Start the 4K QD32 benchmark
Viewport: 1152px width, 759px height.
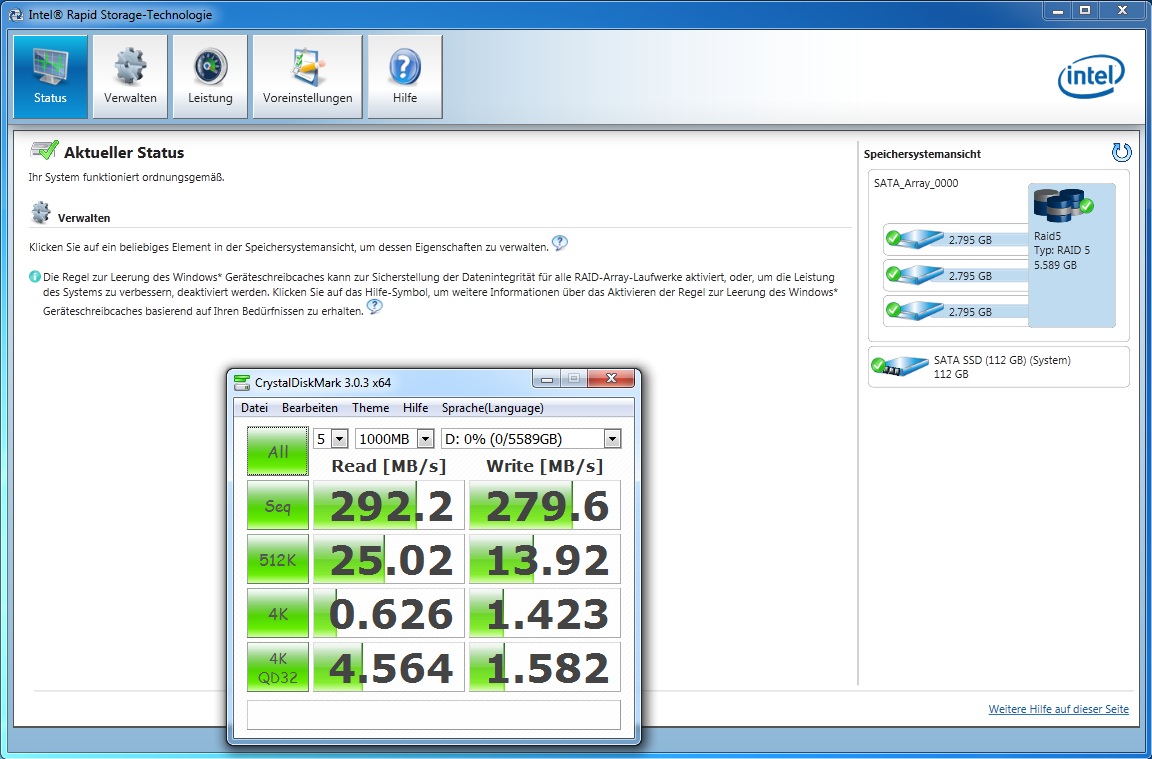(x=278, y=667)
